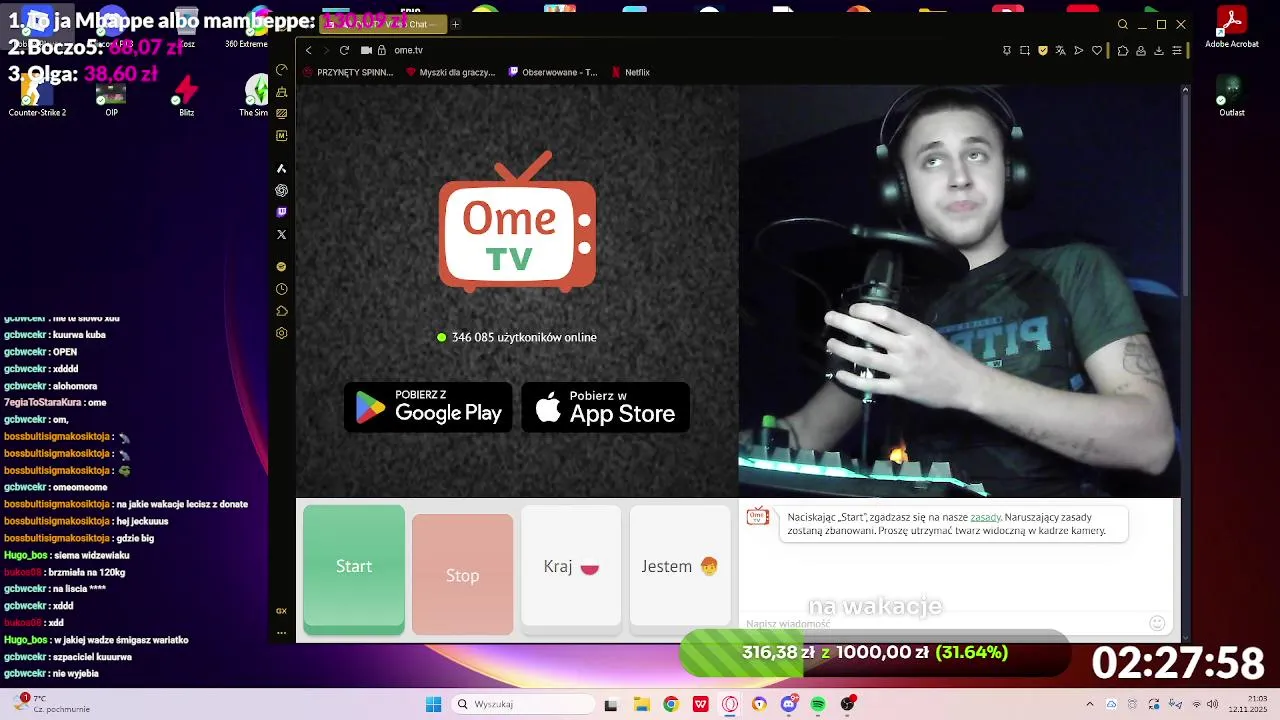Open PRZYNĘTY SPINN... bookmark

click(348, 72)
